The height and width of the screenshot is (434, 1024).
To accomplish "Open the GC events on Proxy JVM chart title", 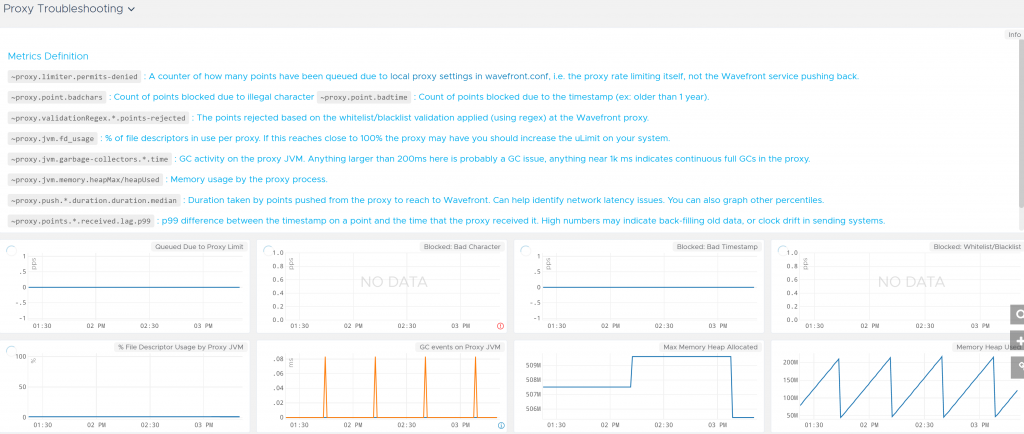I will coord(459,347).
